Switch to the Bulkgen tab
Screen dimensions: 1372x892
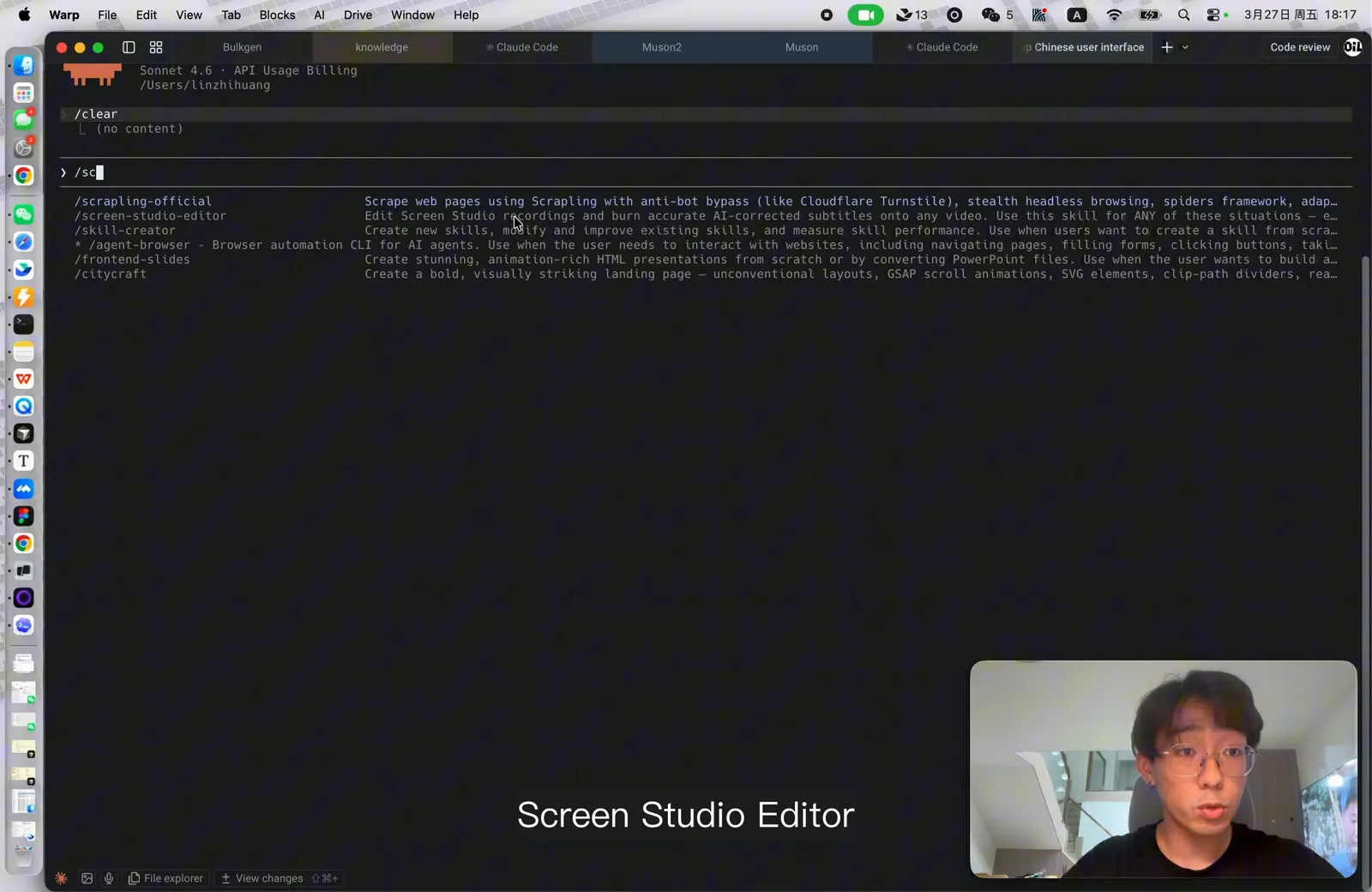click(242, 47)
